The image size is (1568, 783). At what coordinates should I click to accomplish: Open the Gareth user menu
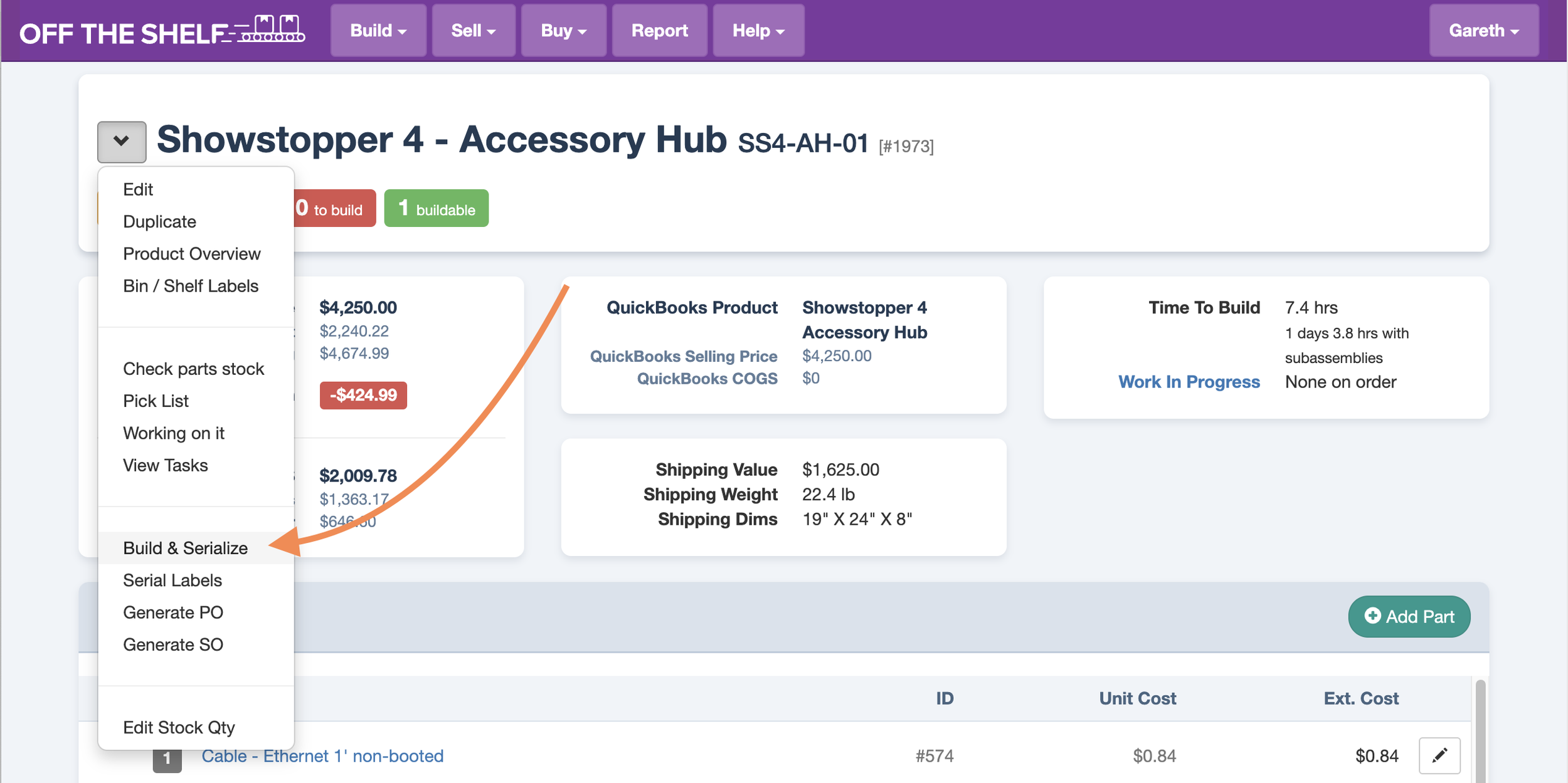[x=1483, y=31]
